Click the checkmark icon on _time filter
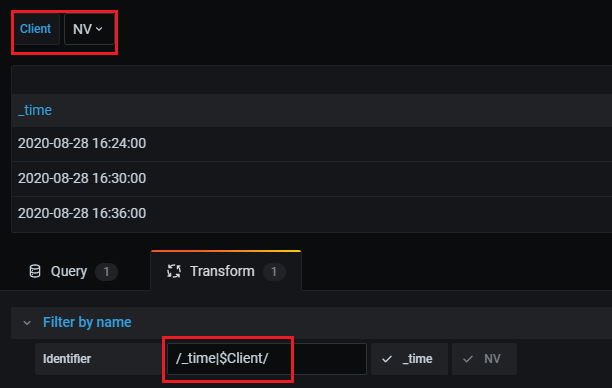This screenshot has width=612, height=388. click(386, 359)
